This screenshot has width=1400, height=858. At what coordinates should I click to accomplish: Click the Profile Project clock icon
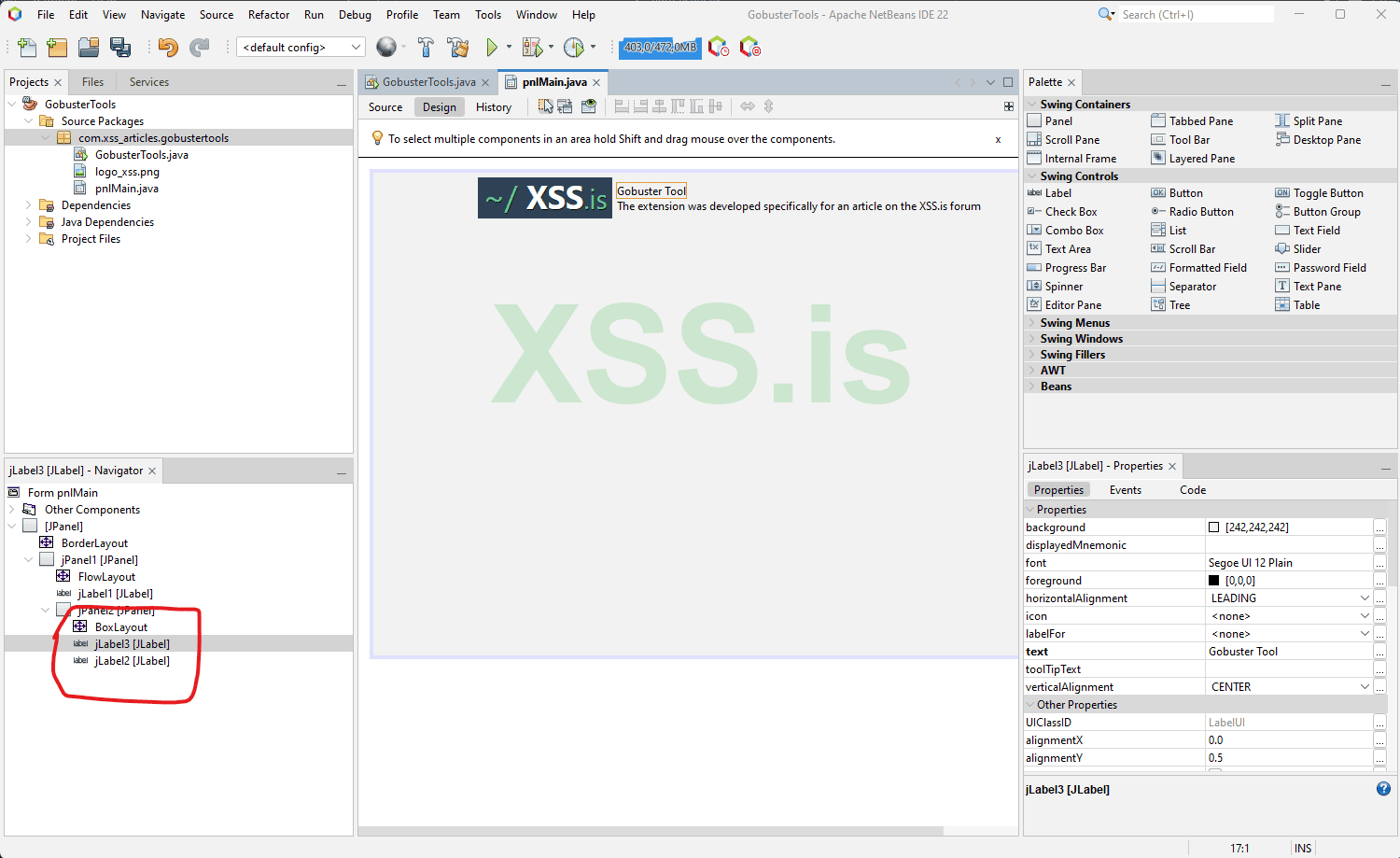574,48
